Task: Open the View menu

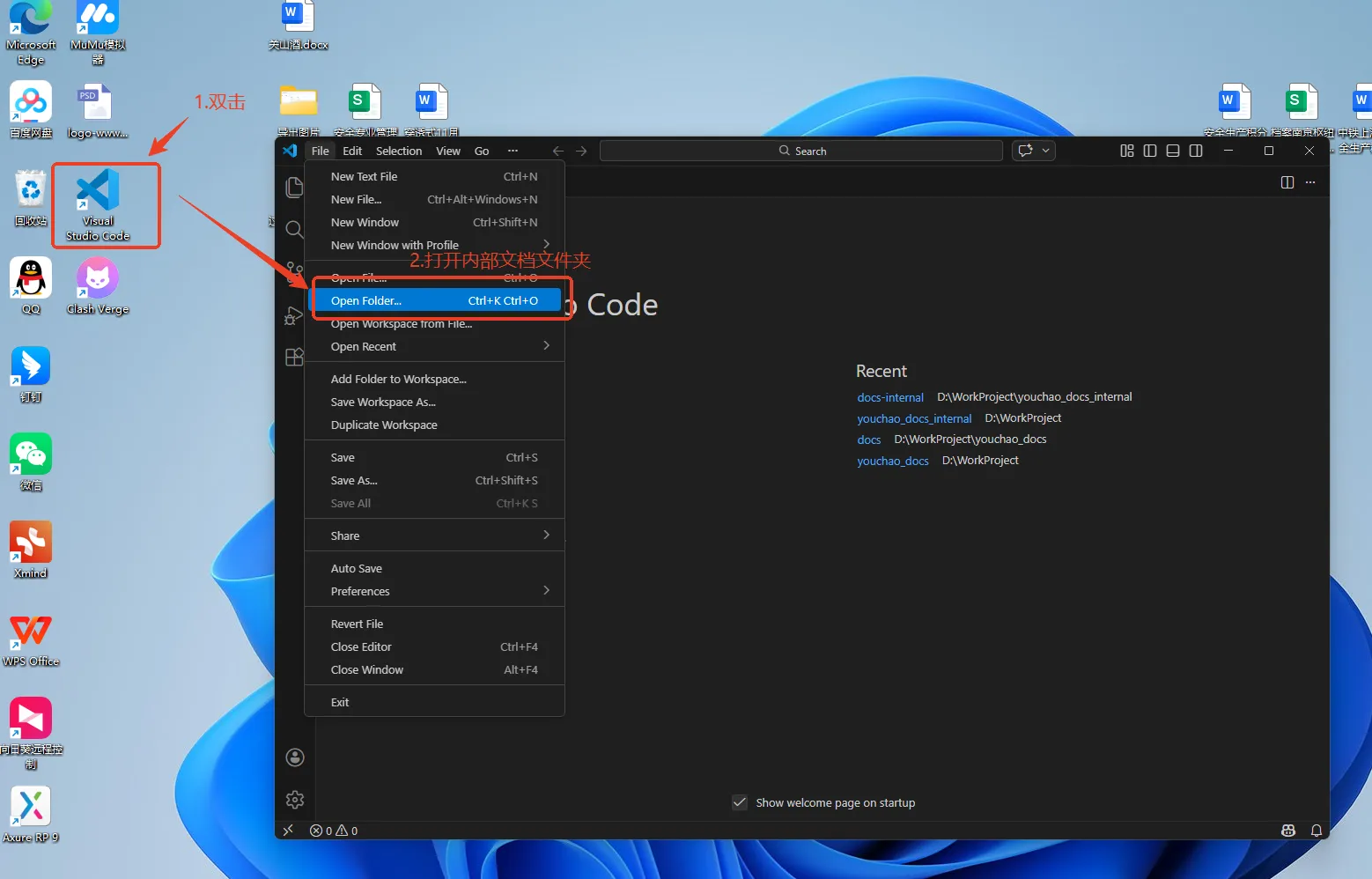Action: (x=448, y=151)
